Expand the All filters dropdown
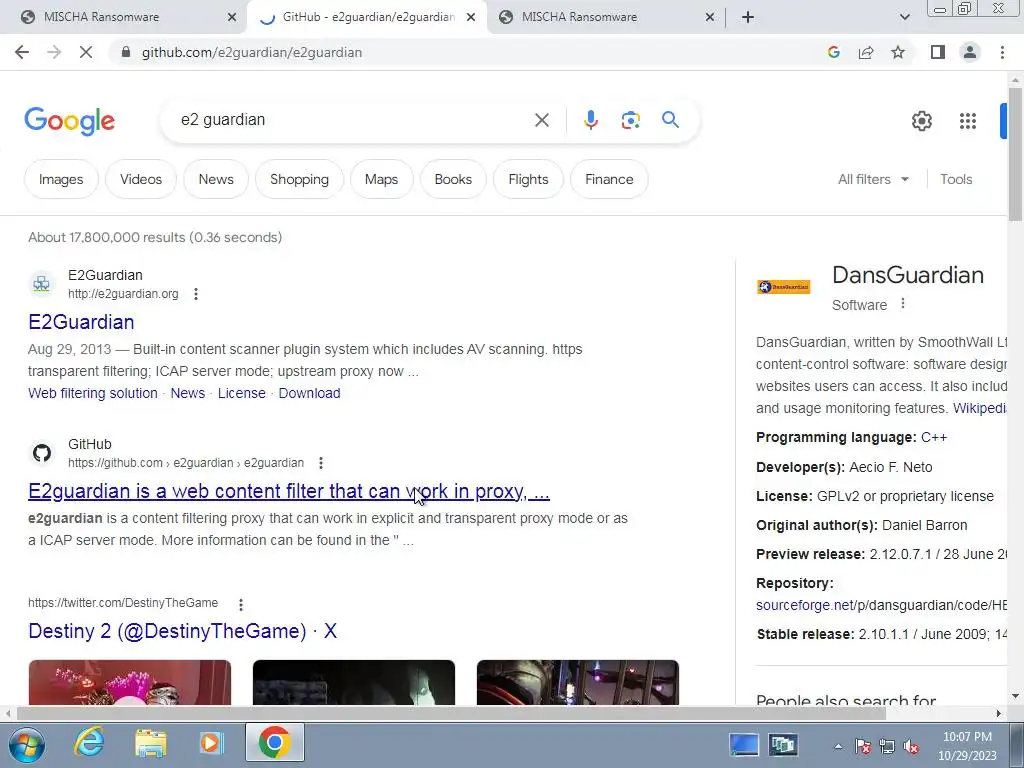Viewport: 1024px width, 768px height. [873, 179]
